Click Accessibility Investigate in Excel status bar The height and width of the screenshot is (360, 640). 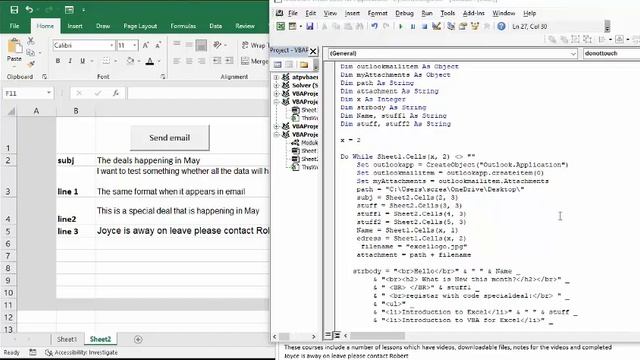point(81,352)
